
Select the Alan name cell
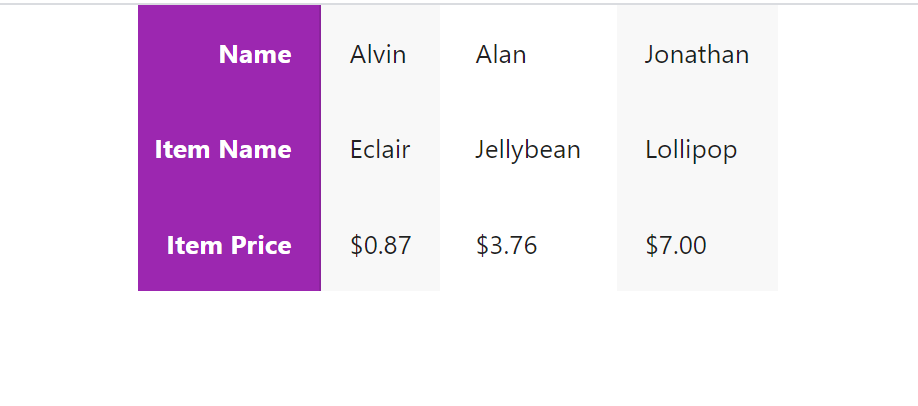pos(501,54)
